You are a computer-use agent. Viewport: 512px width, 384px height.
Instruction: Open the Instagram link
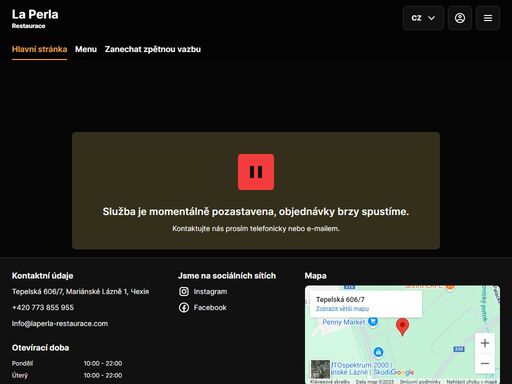(210, 292)
